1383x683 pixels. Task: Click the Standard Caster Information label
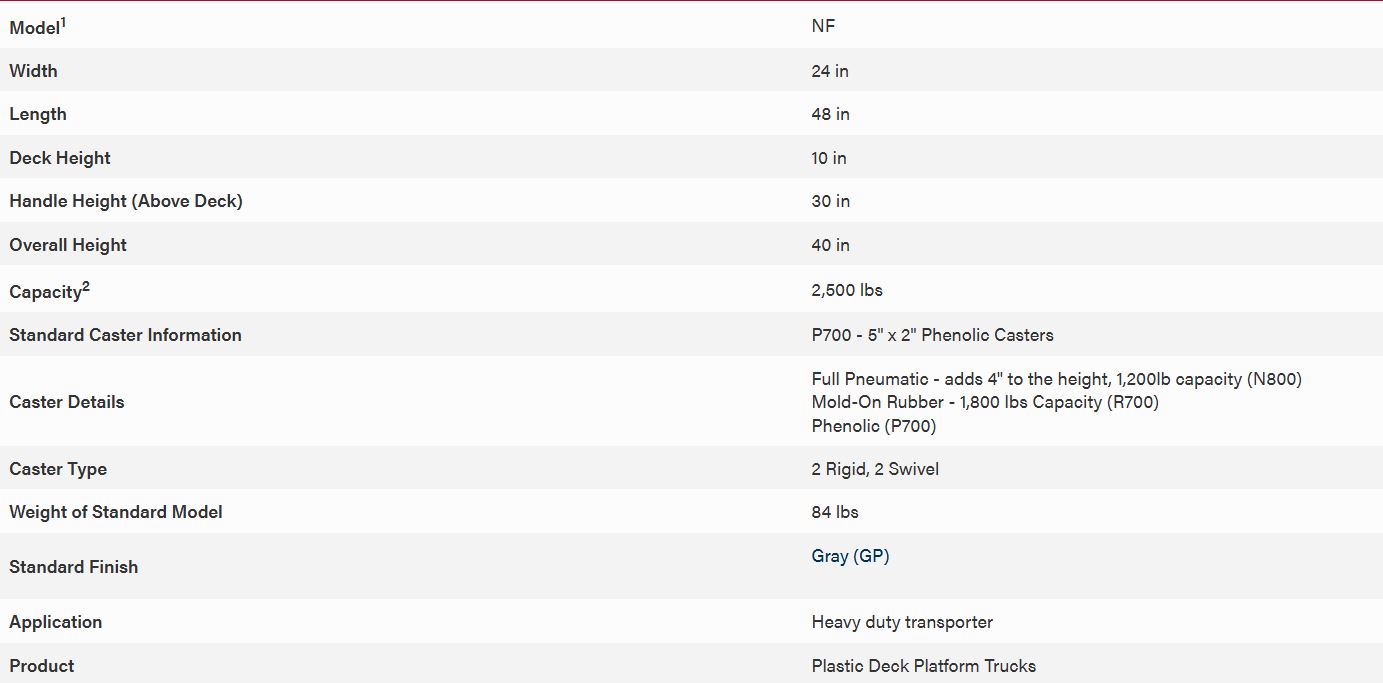pyautogui.click(x=125, y=335)
